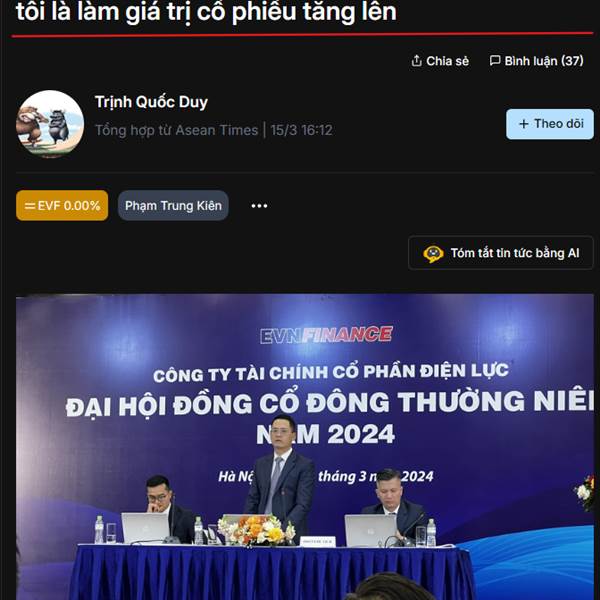The height and width of the screenshot is (600, 600).
Task: Click the yellow AI robot chat icon
Action: click(433, 253)
